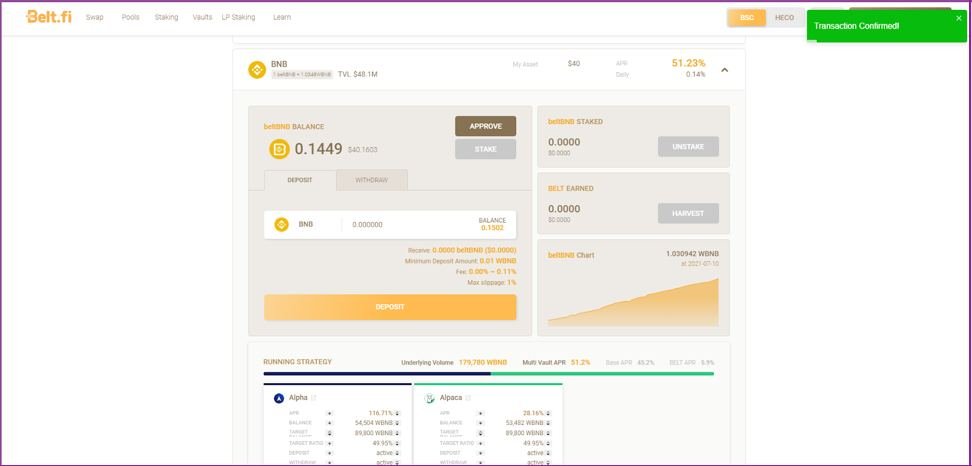Viewport: 972px width, 466px height.
Task: Open the external link icon next to Alpha
Action: (x=313, y=398)
